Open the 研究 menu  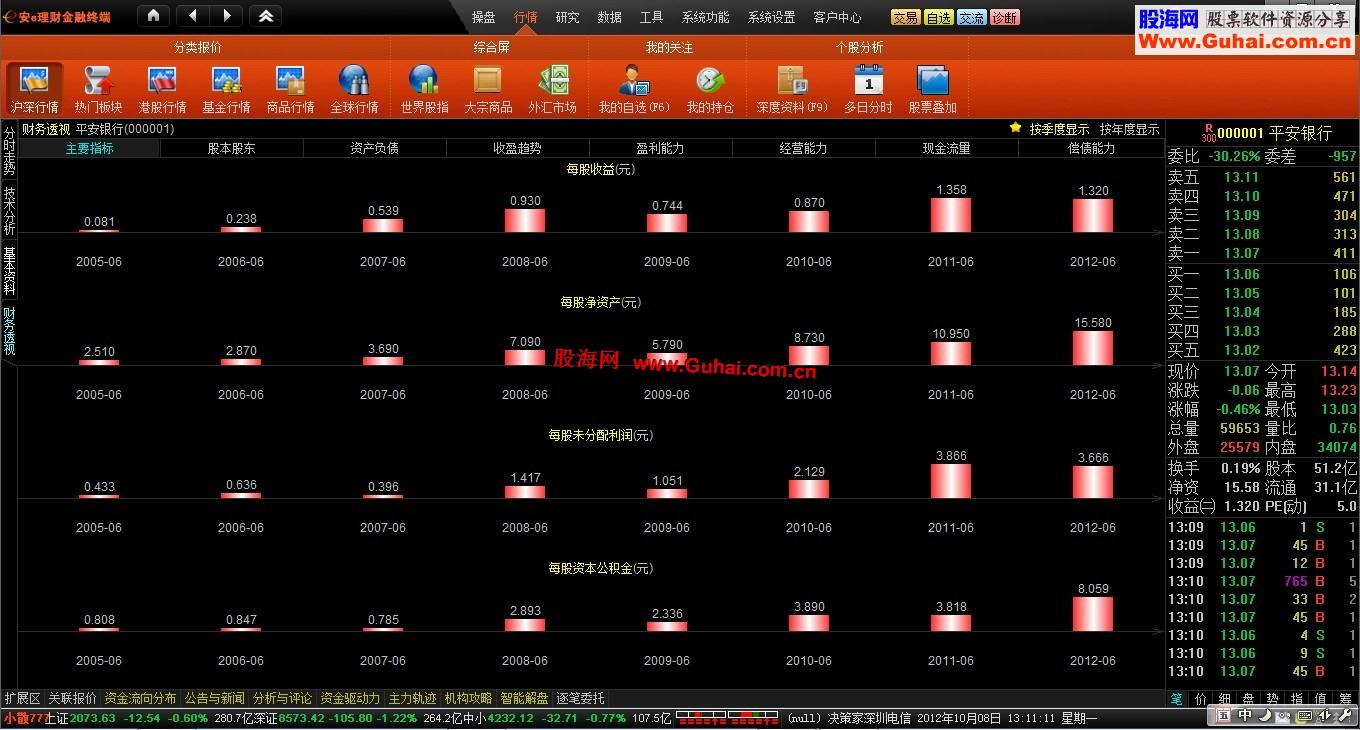pos(568,17)
